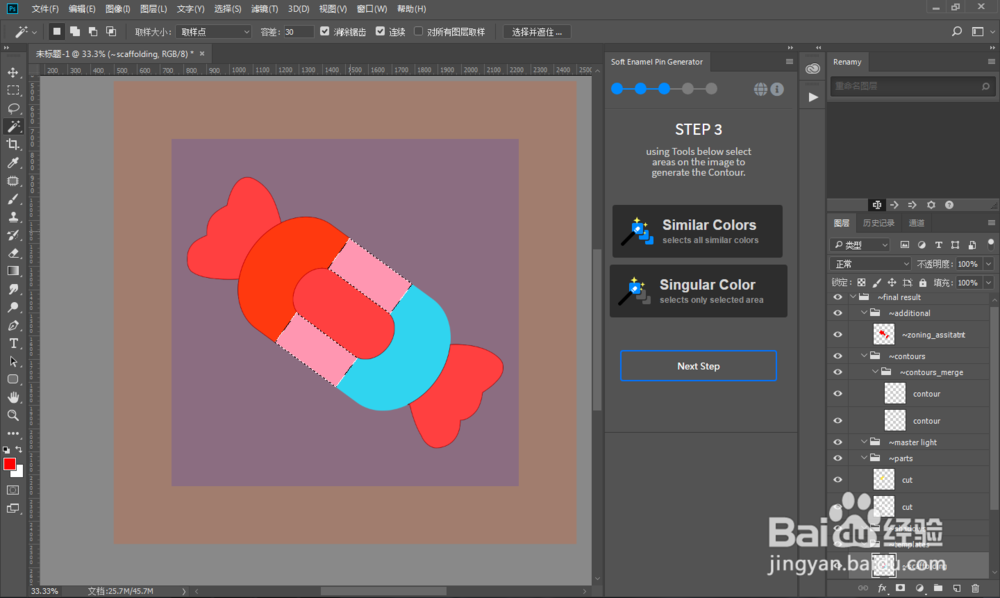Click the Select and Mask button
This screenshot has width=1000, height=598.
[x=537, y=31]
